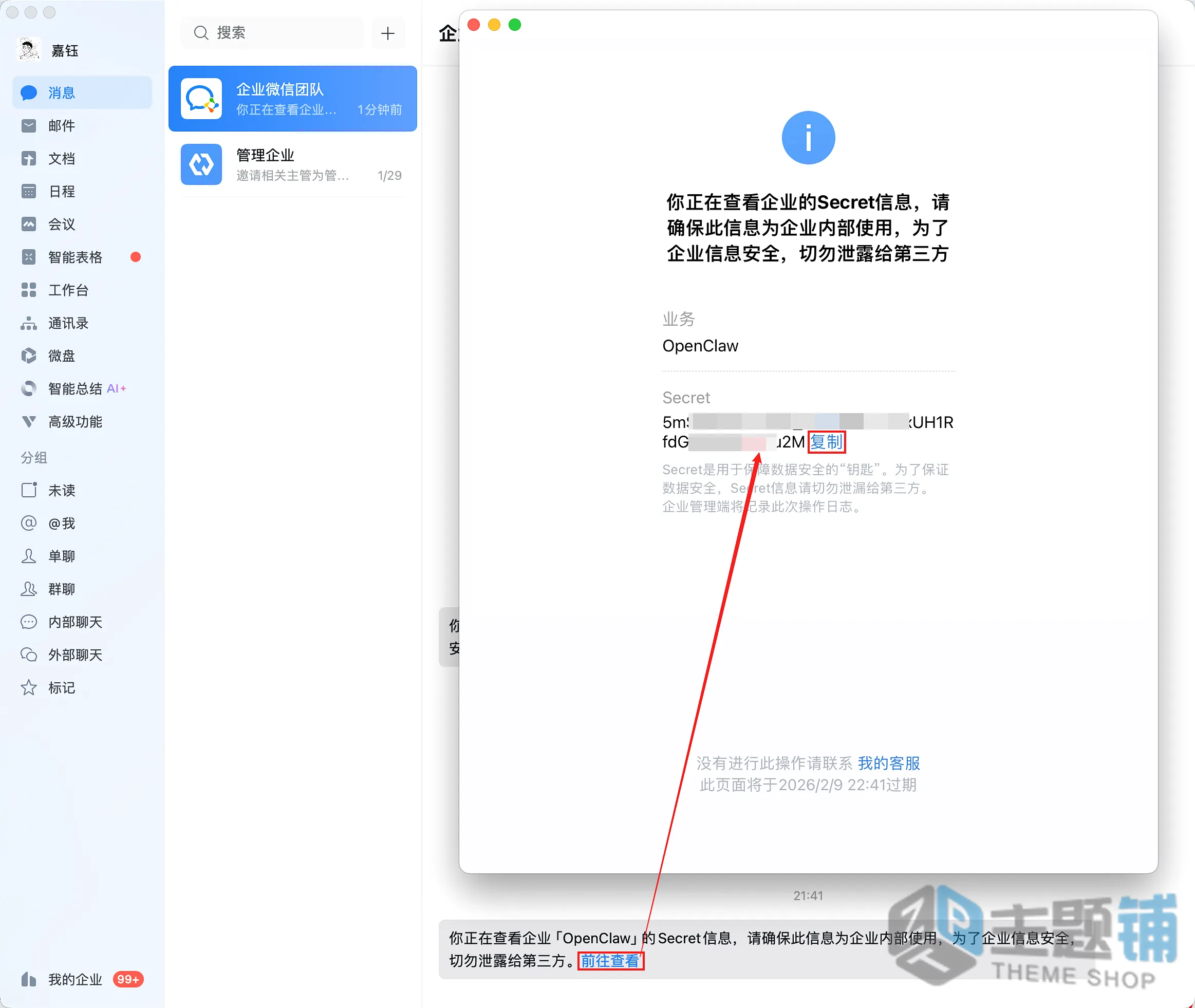
Task: Click the 1分钟前 timestamp on 企业微信团队
Action: [380, 109]
